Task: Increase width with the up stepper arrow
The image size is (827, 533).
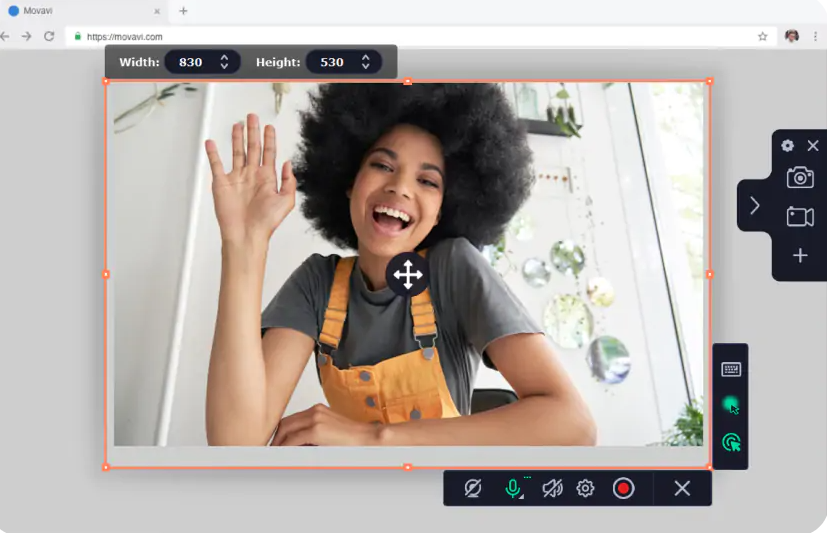Action: click(x=224, y=57)
